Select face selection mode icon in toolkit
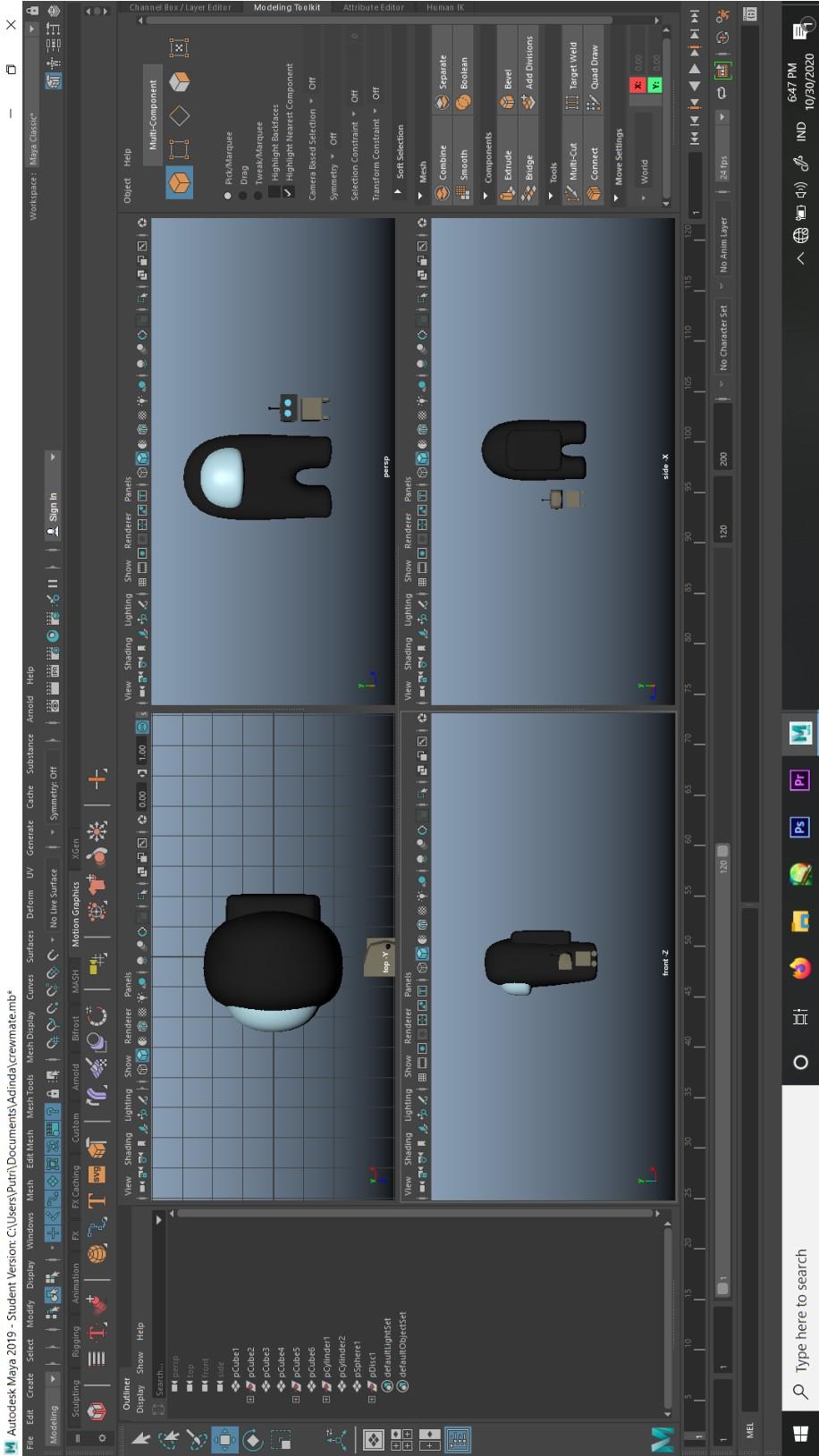 click(180, 82)
